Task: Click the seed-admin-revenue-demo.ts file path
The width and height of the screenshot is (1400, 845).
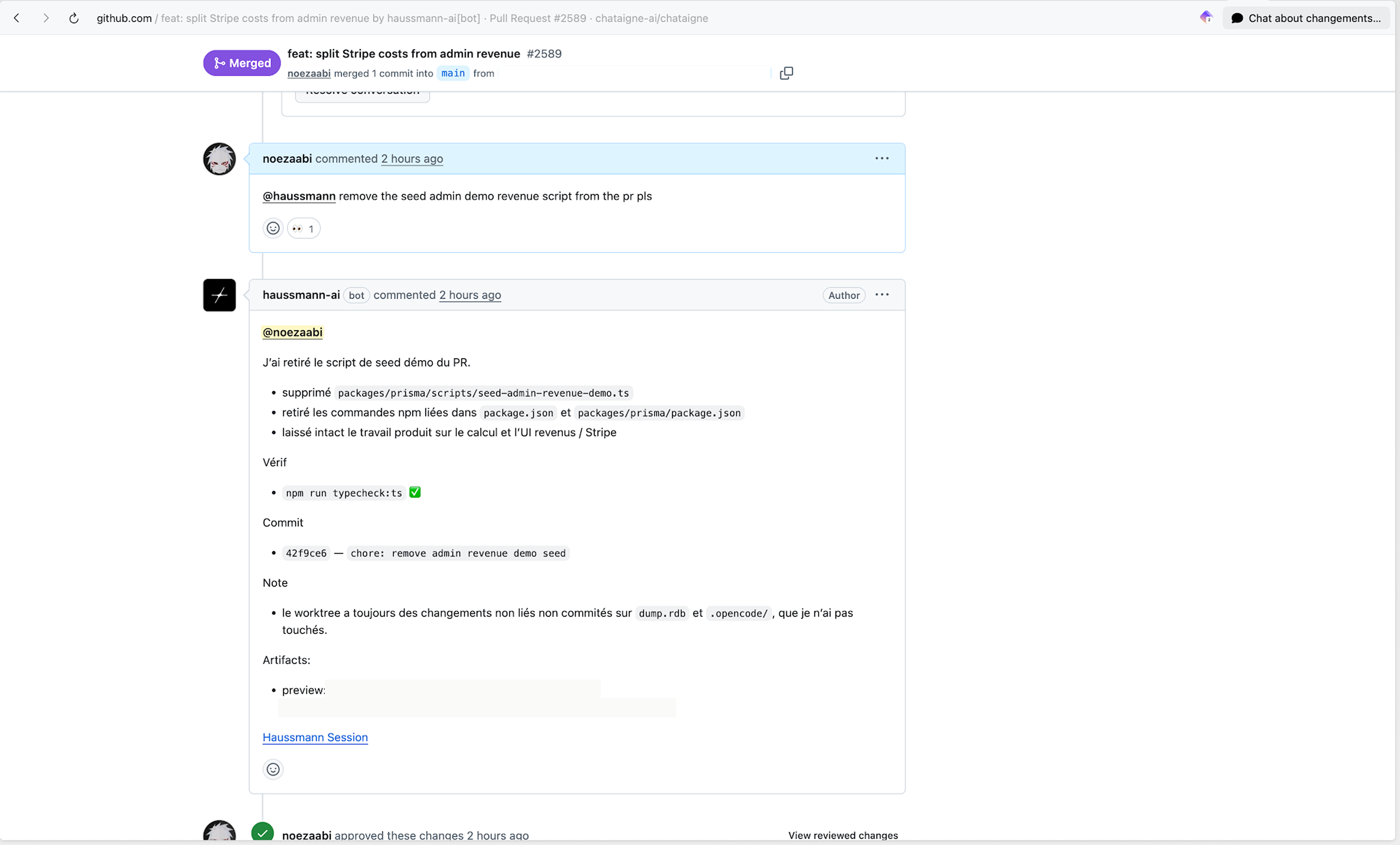Action: 484,393
